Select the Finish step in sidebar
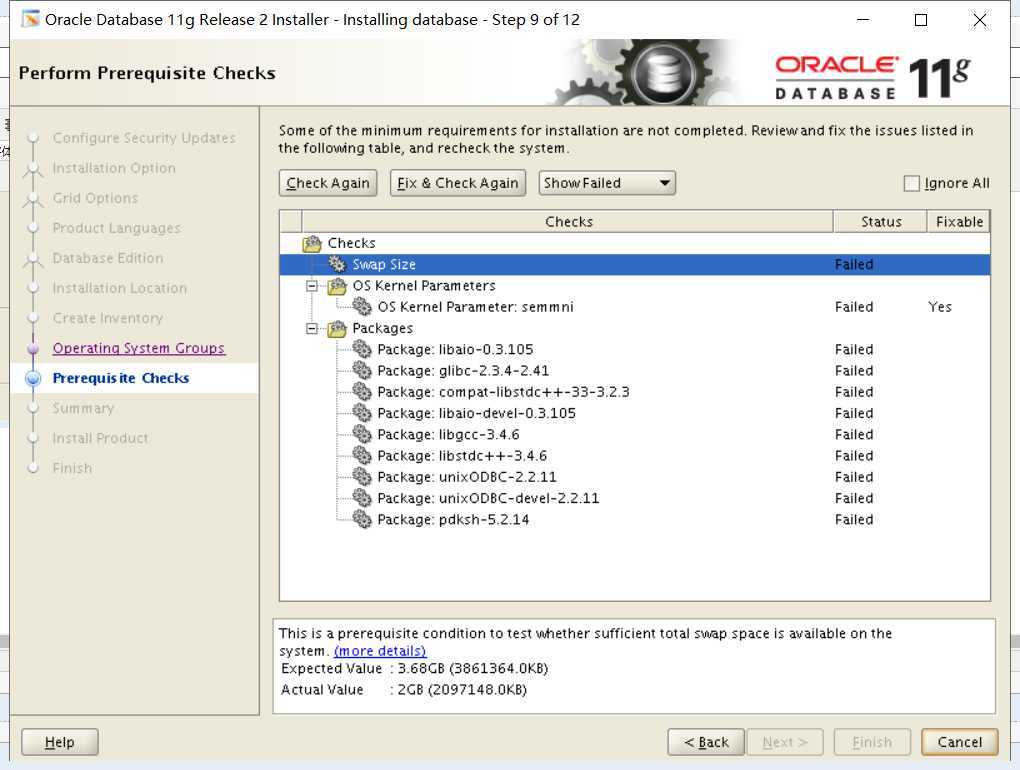The width and height of the screenshot is (1020, 770). (72, 468)
